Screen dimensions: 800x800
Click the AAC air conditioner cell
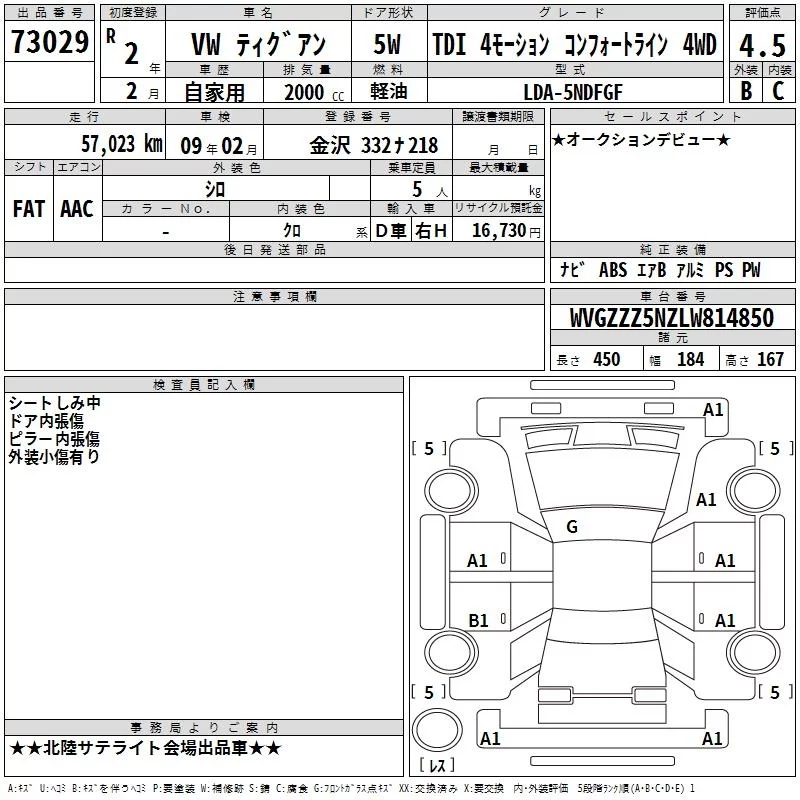(76, 208)
